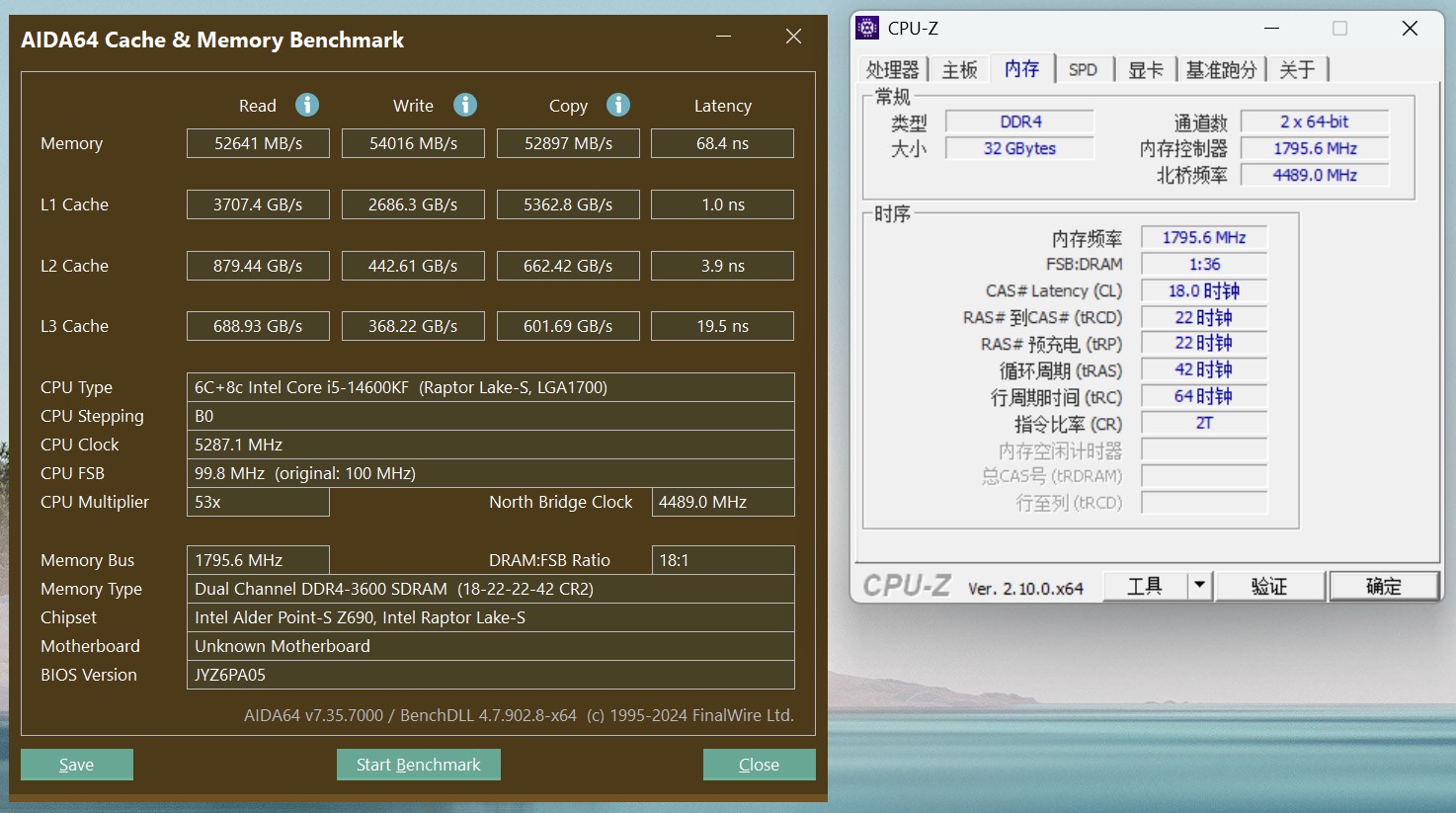Click the Memory Bus field 1795.6 MHz
Screen dimensions: 1456x813
258,560
